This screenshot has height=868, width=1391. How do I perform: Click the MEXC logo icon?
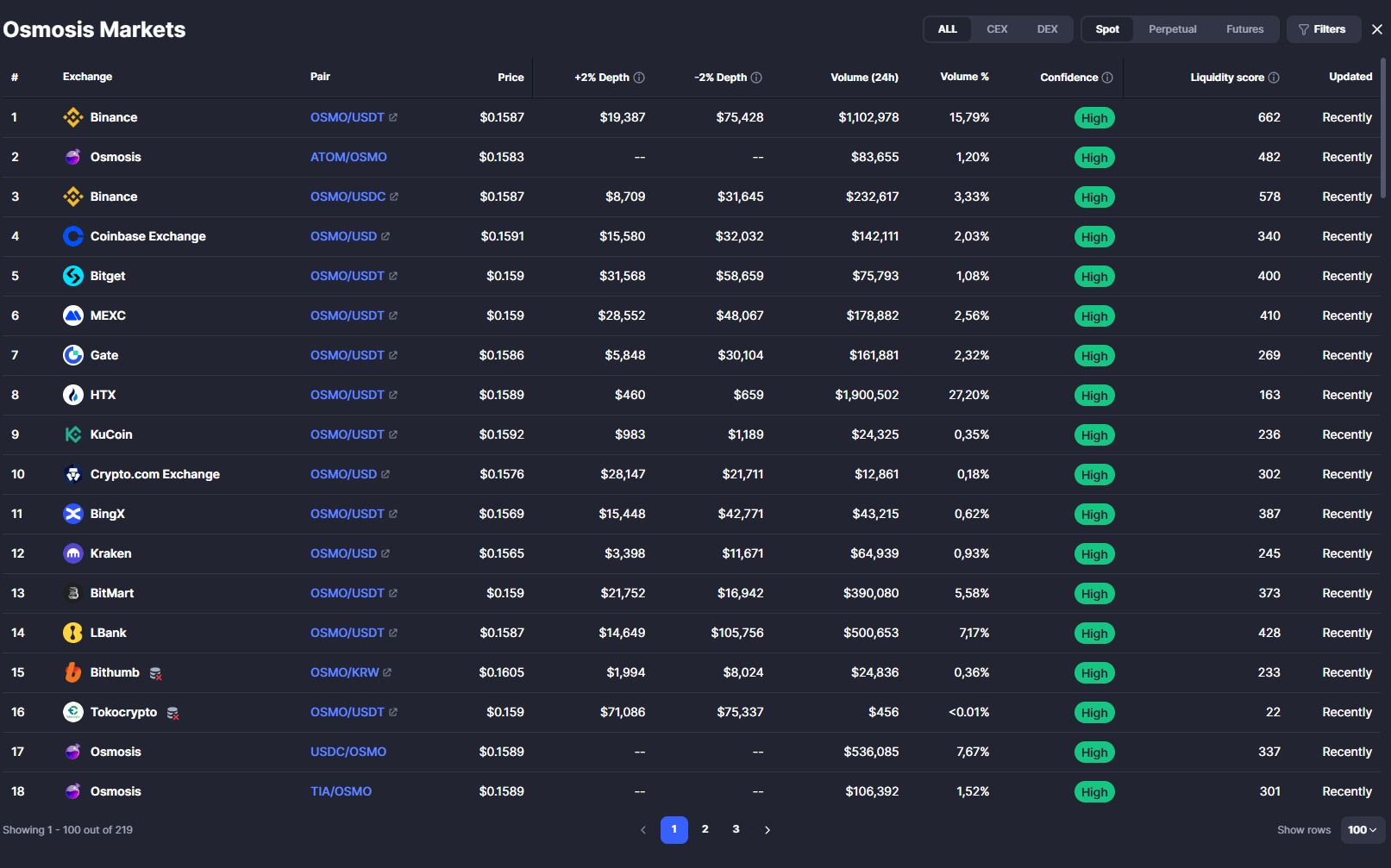pos(73,315)
